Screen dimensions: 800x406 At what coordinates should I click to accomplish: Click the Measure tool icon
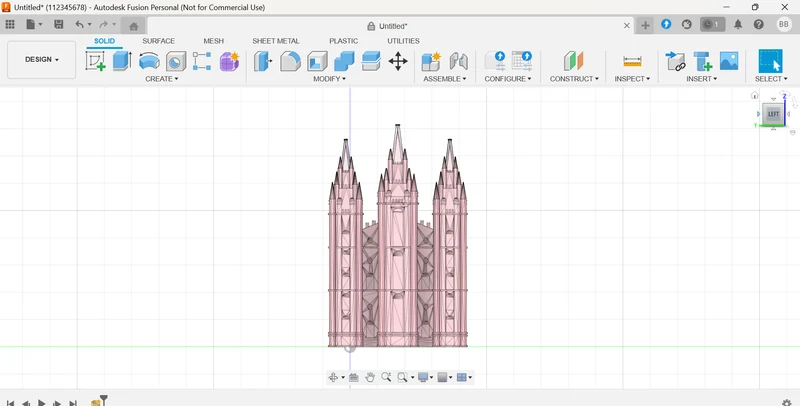tap(632, 61)
